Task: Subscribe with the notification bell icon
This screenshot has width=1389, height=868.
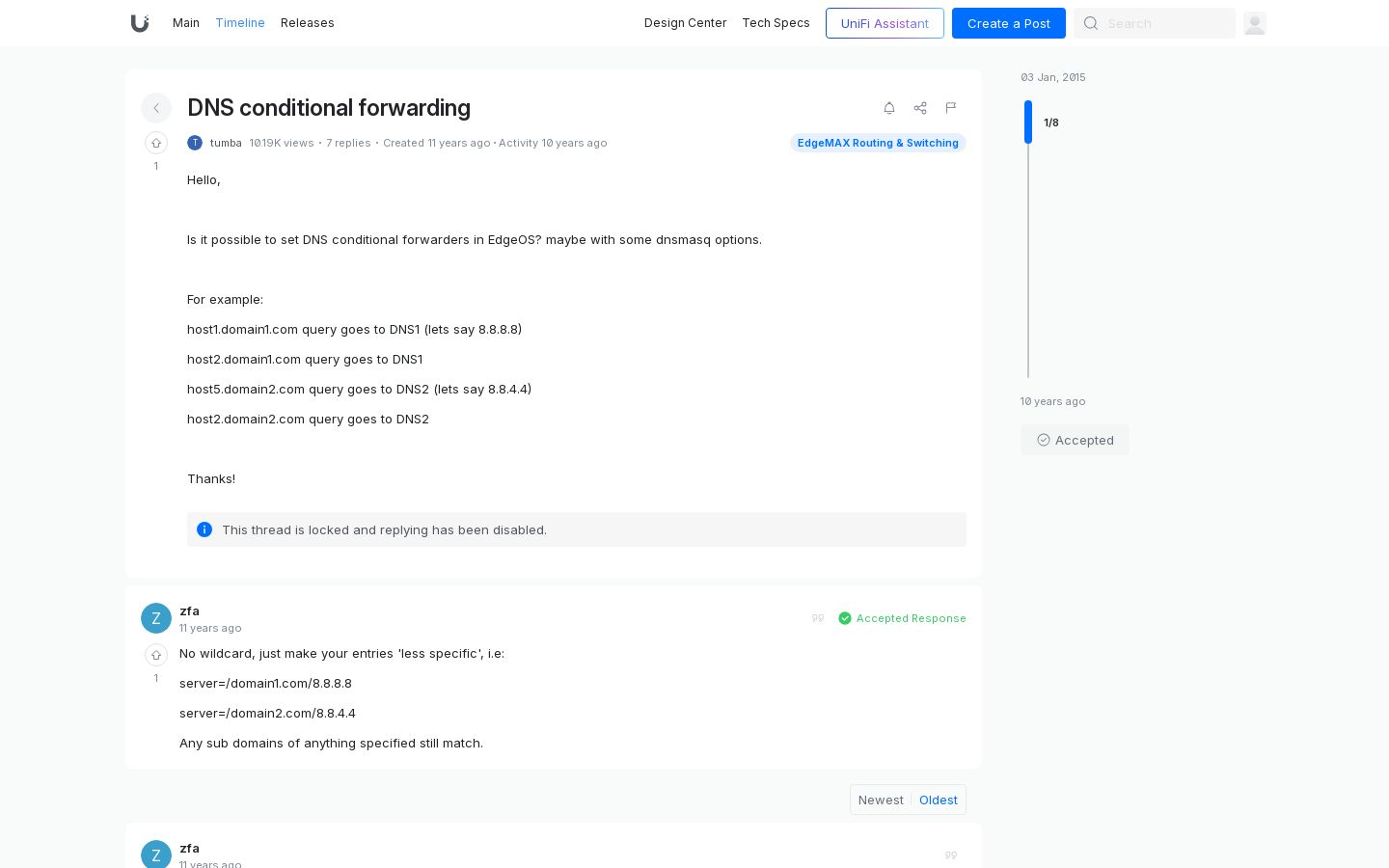Action: pyautogui.click(x=889, y=108)
